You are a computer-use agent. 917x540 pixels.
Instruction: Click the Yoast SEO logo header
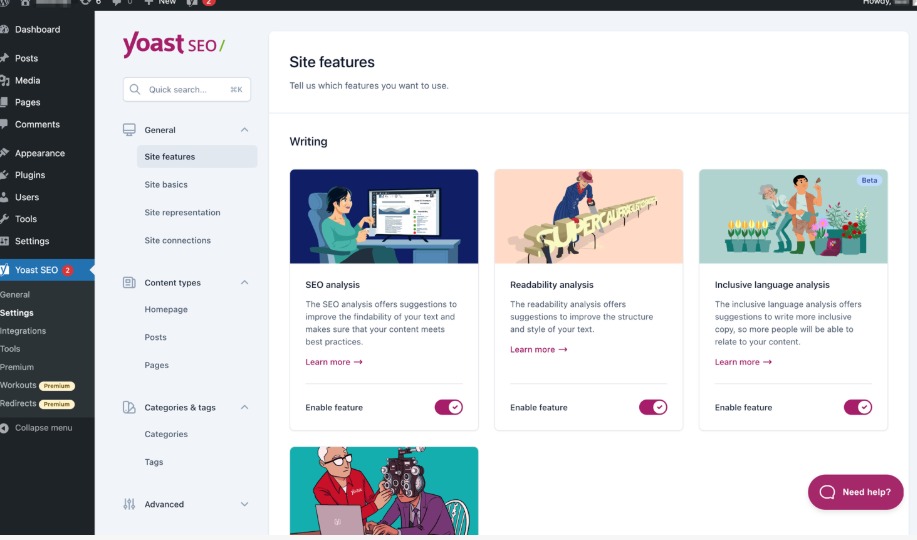pos(174,44)
